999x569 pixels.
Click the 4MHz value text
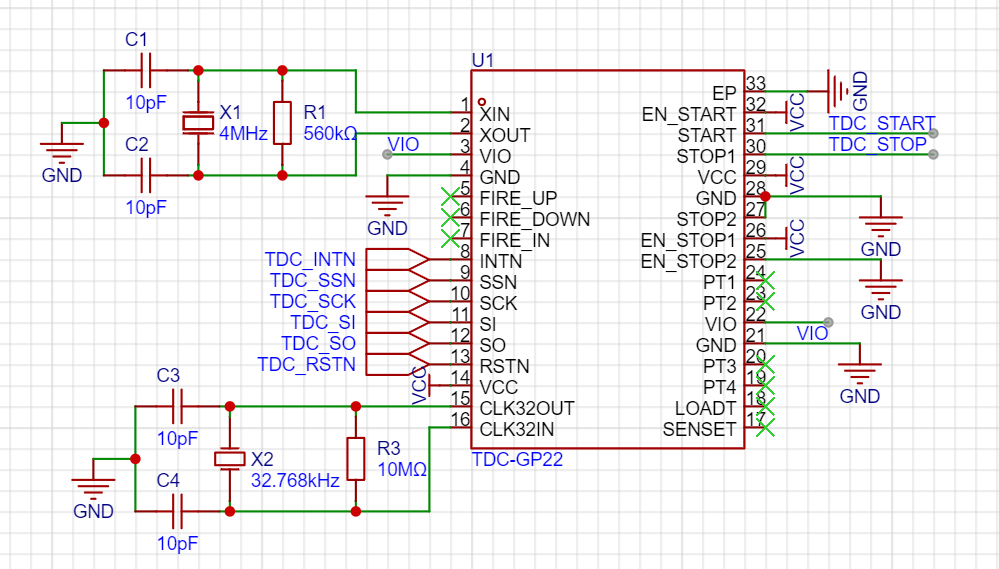[243, 134]
